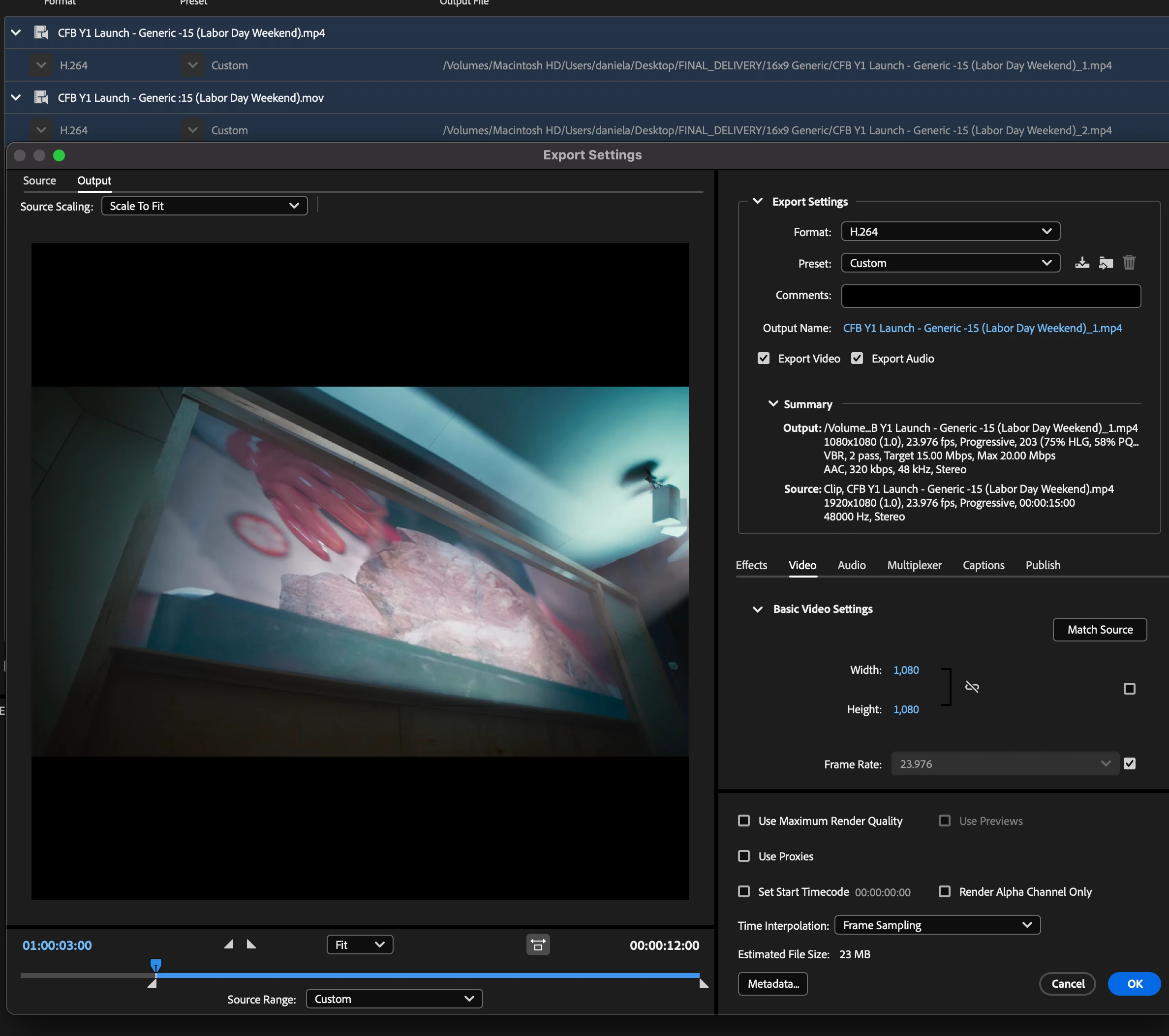The image size is (1169, 1036).
Task: Click the Set Out Point triangle
Action: tap(251, 945)
